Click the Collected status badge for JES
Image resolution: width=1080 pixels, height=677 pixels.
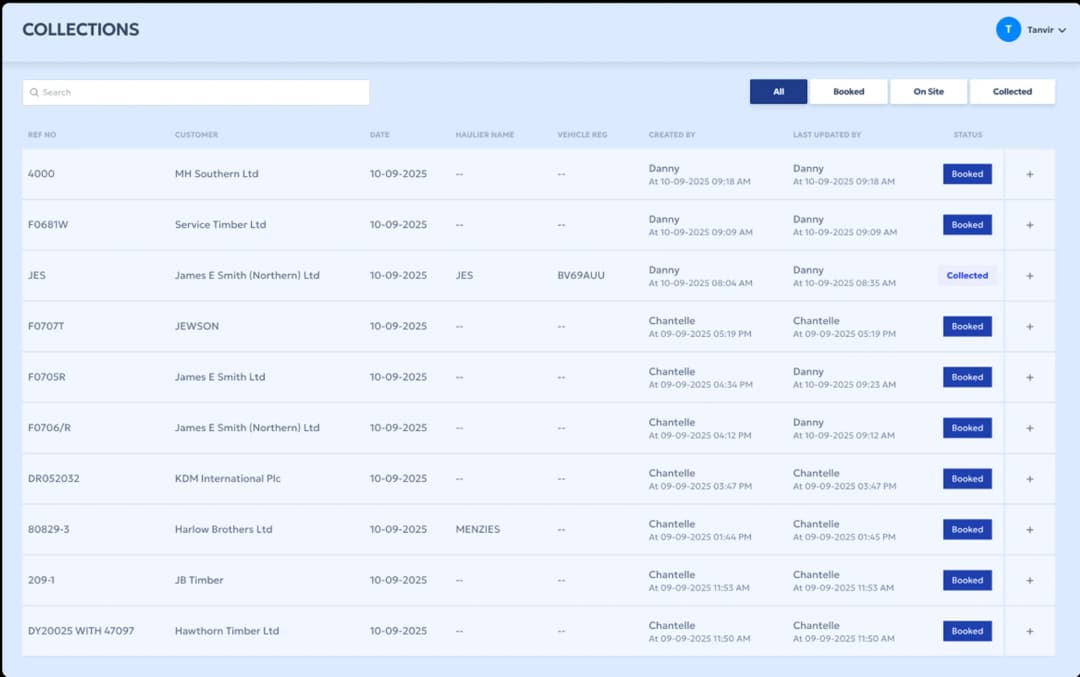[x=967, y=276]
